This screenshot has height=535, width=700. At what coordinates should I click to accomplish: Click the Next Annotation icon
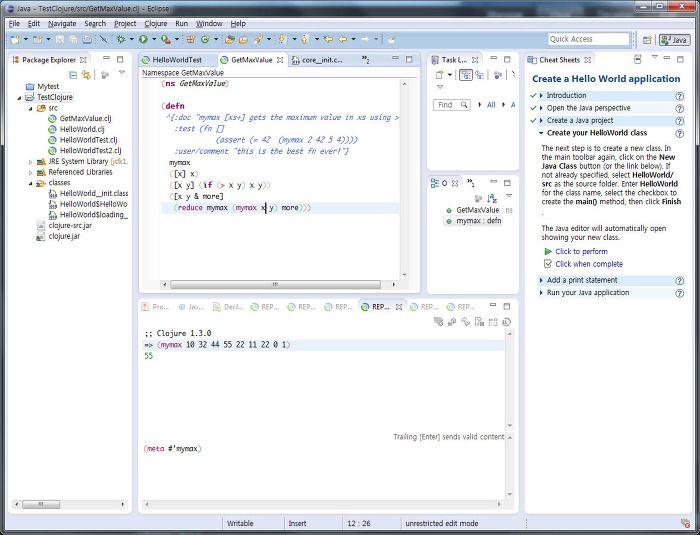point(282,39)
